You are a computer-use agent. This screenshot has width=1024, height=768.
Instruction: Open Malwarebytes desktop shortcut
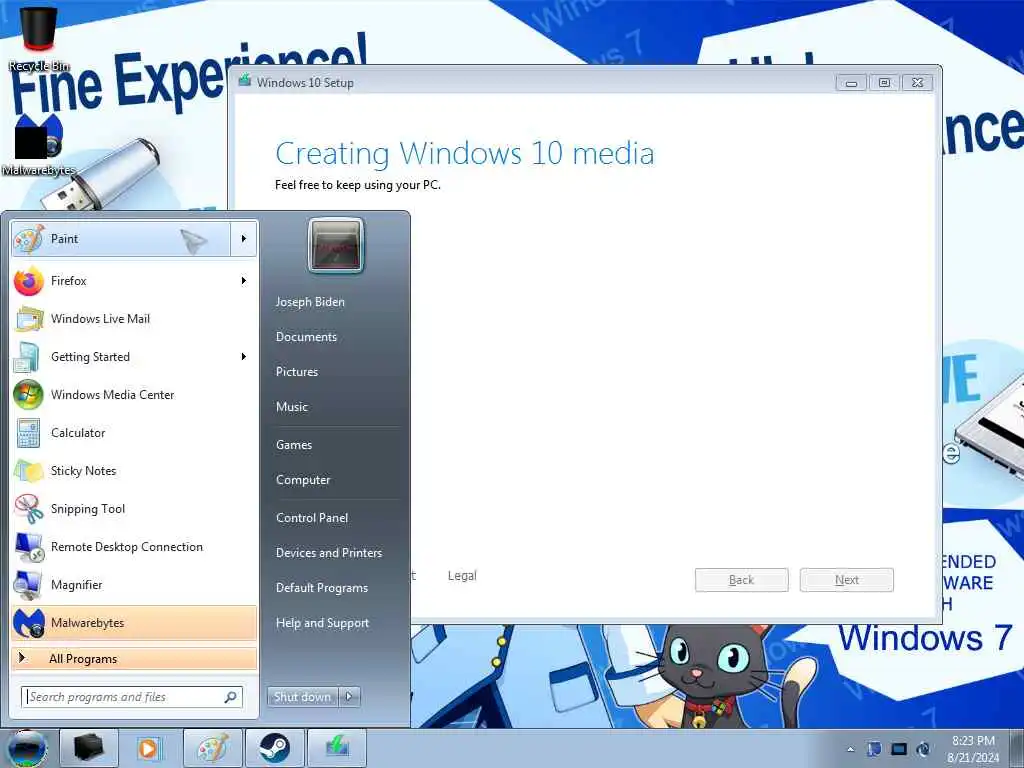pyautogui.click(x=39, y=145)
